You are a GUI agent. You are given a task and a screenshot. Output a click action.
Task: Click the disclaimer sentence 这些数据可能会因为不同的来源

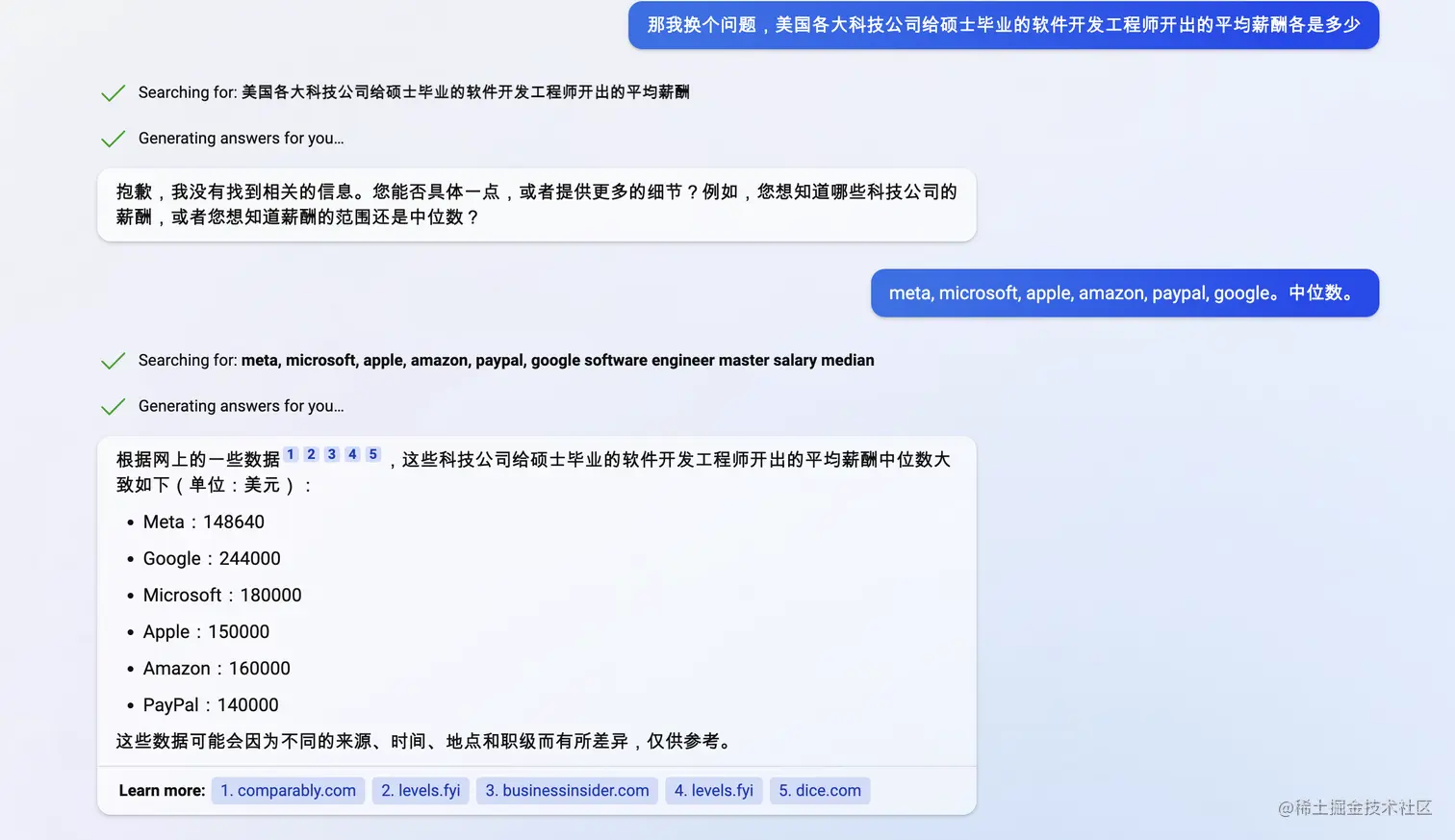pos(426,741)
